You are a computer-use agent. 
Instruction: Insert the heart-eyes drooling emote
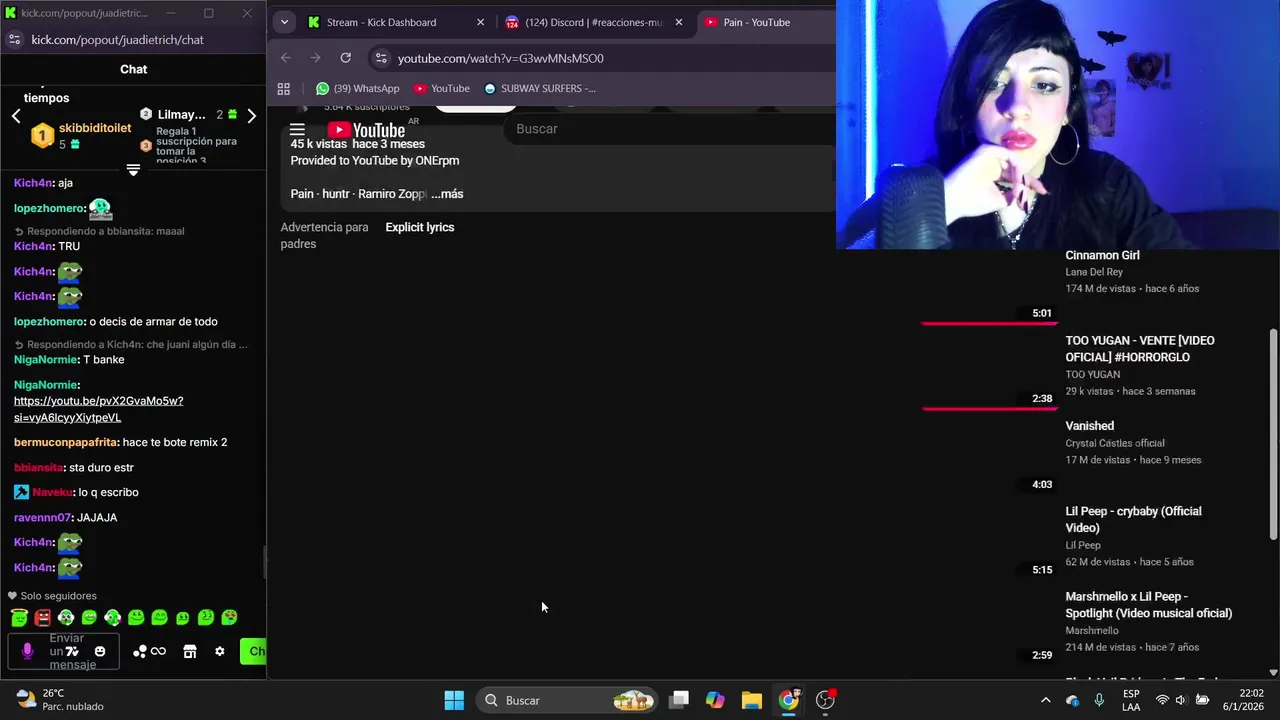coord(229,618)
